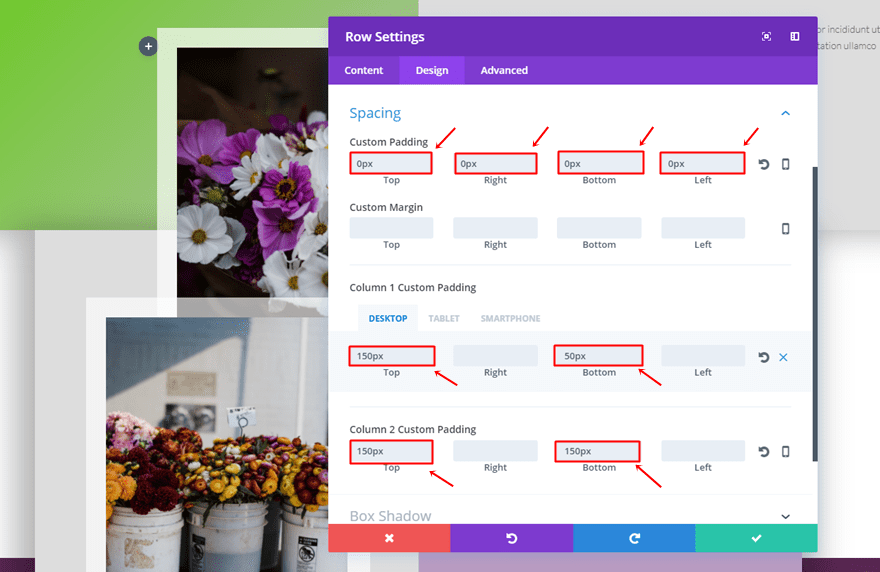Open responsive options for Custom Margin
Viewport: 880px width, 572px height.
coord(785,228)
